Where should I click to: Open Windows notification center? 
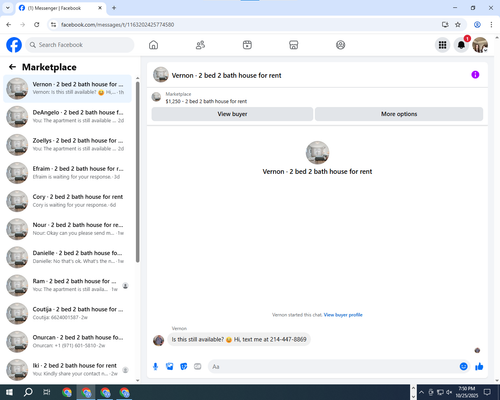487,392
